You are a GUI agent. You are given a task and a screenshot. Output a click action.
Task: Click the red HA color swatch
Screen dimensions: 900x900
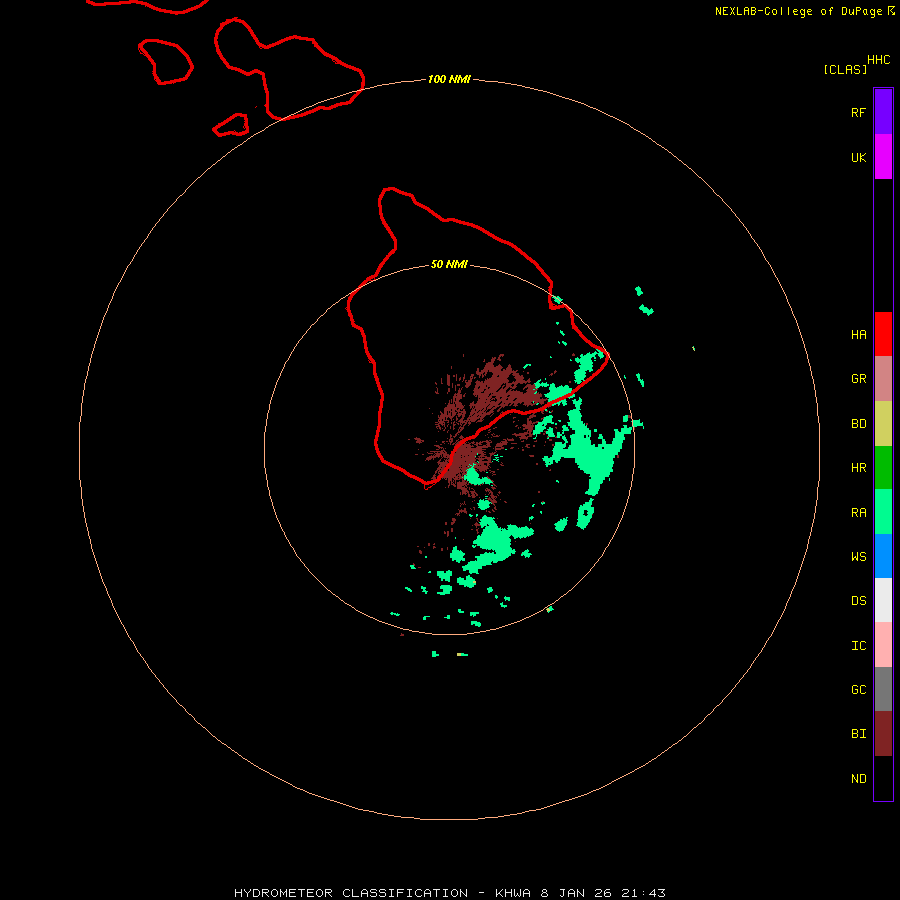pyautogui.click(x=883, y=334)
